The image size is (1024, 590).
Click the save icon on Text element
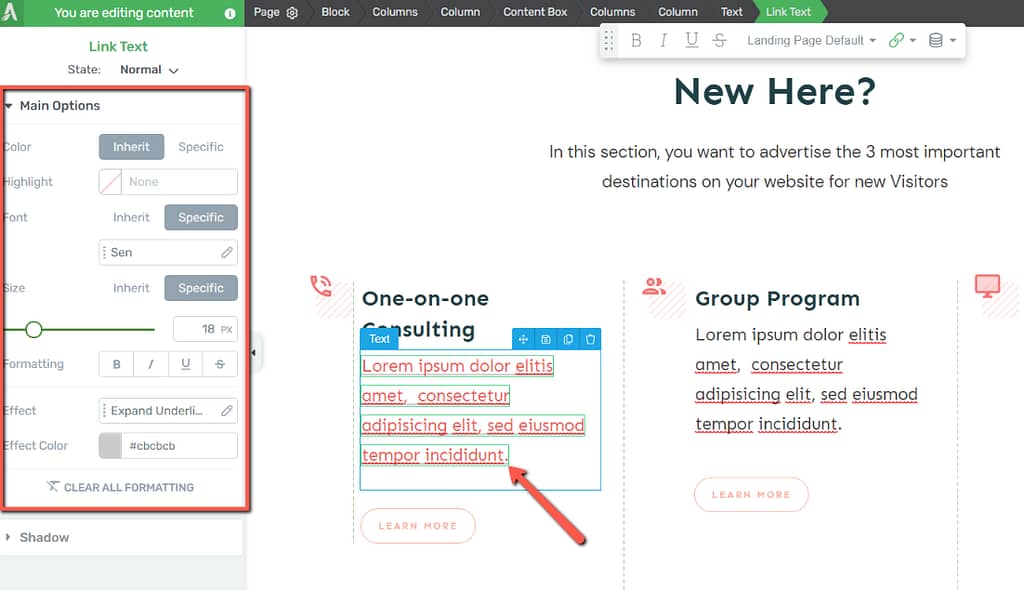click(x=546, y=339)
